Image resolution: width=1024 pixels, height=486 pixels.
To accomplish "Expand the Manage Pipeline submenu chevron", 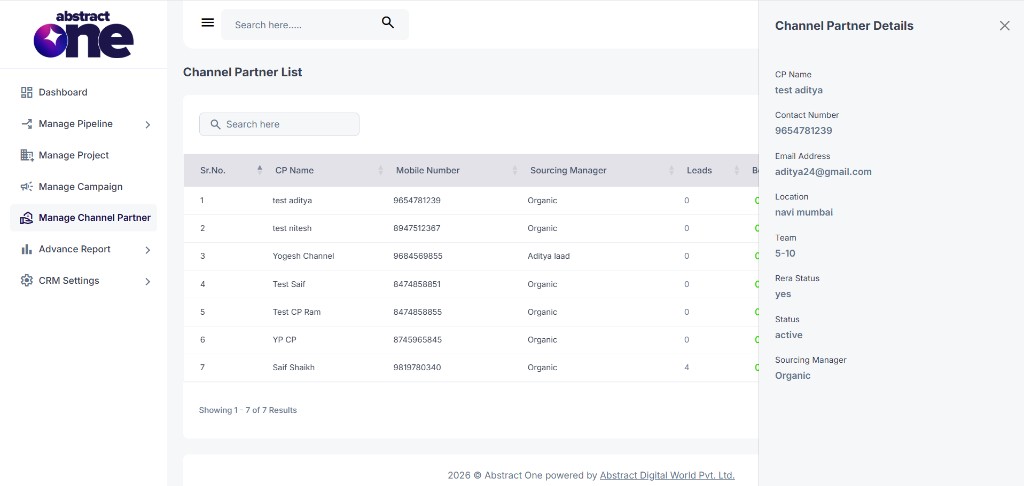I will [148, 124].
